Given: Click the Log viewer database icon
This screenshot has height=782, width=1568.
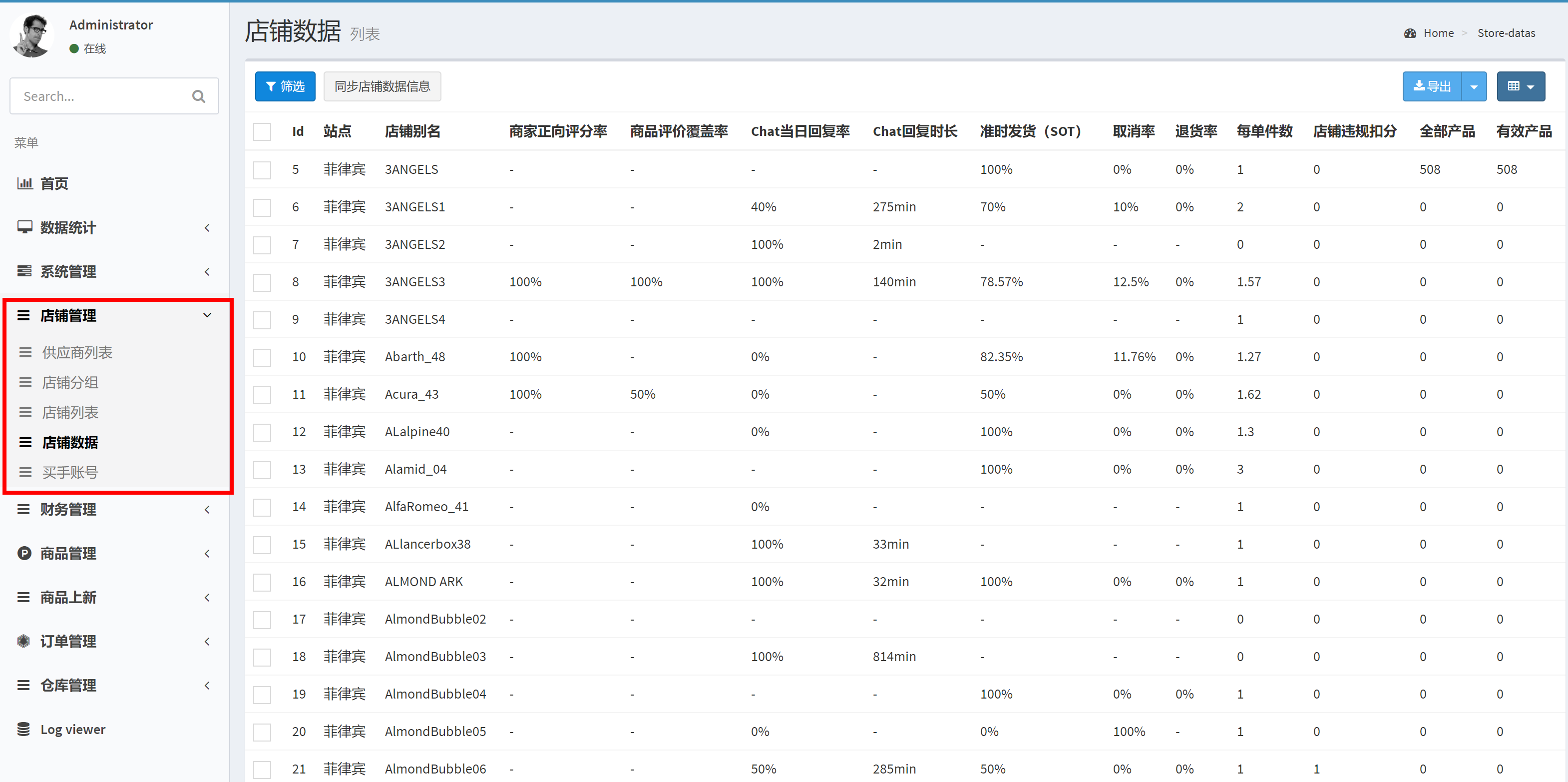Looking at the screenshot, I should tap(24, 729).
